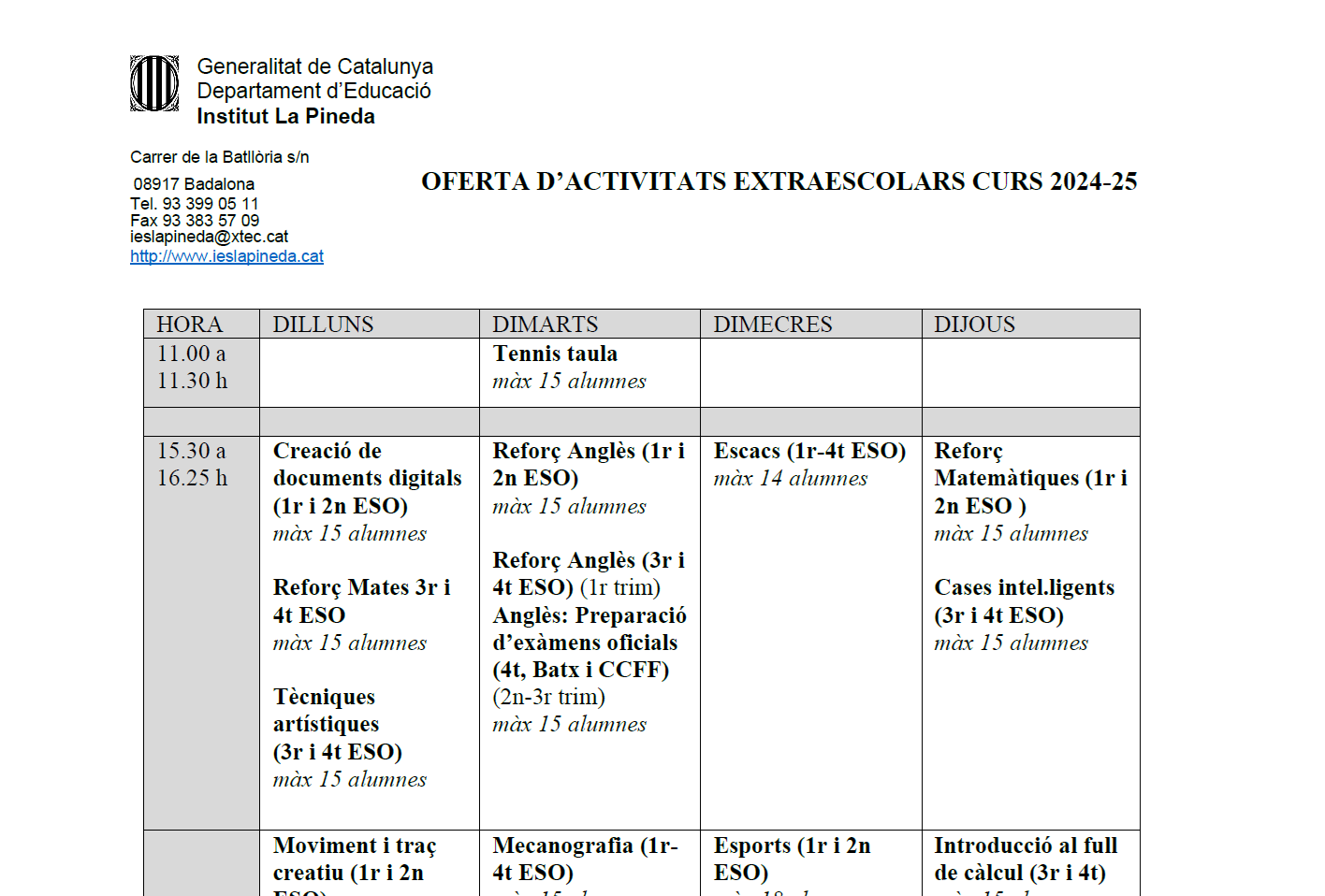This screenshot has width=1325, height=896.
Task: Click 'Tècniques artístiques' activity text
Action: [326, 711]
